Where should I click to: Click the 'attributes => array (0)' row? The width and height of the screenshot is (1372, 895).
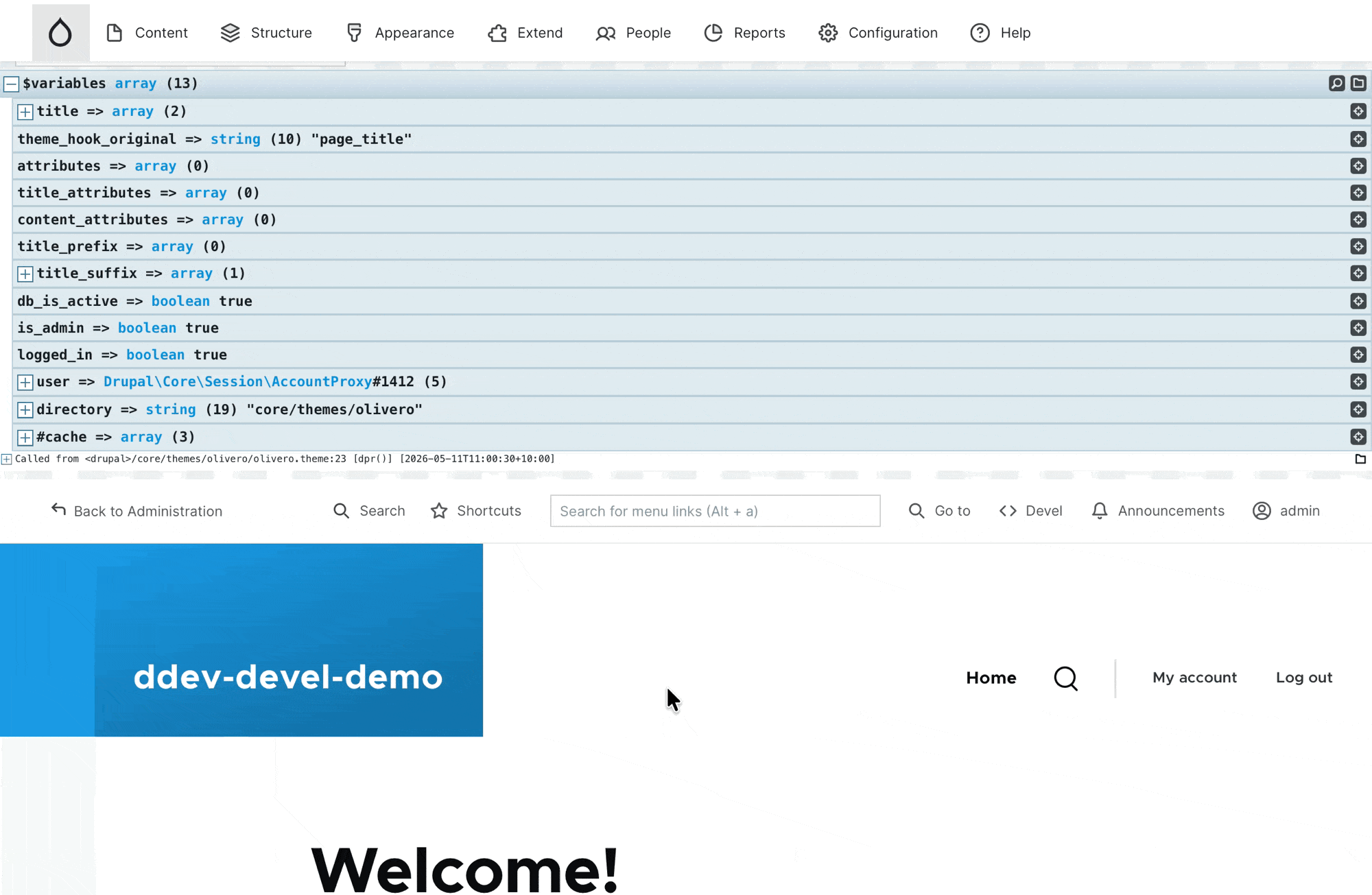pyautogui.click(x=691, y=166)
